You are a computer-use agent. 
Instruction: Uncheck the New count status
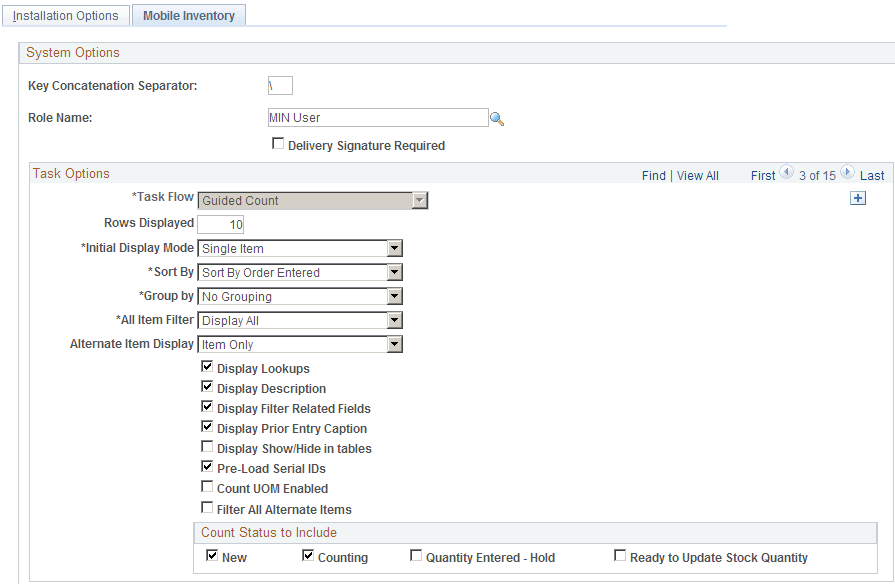pyautogui.click(x=211, y=556)
